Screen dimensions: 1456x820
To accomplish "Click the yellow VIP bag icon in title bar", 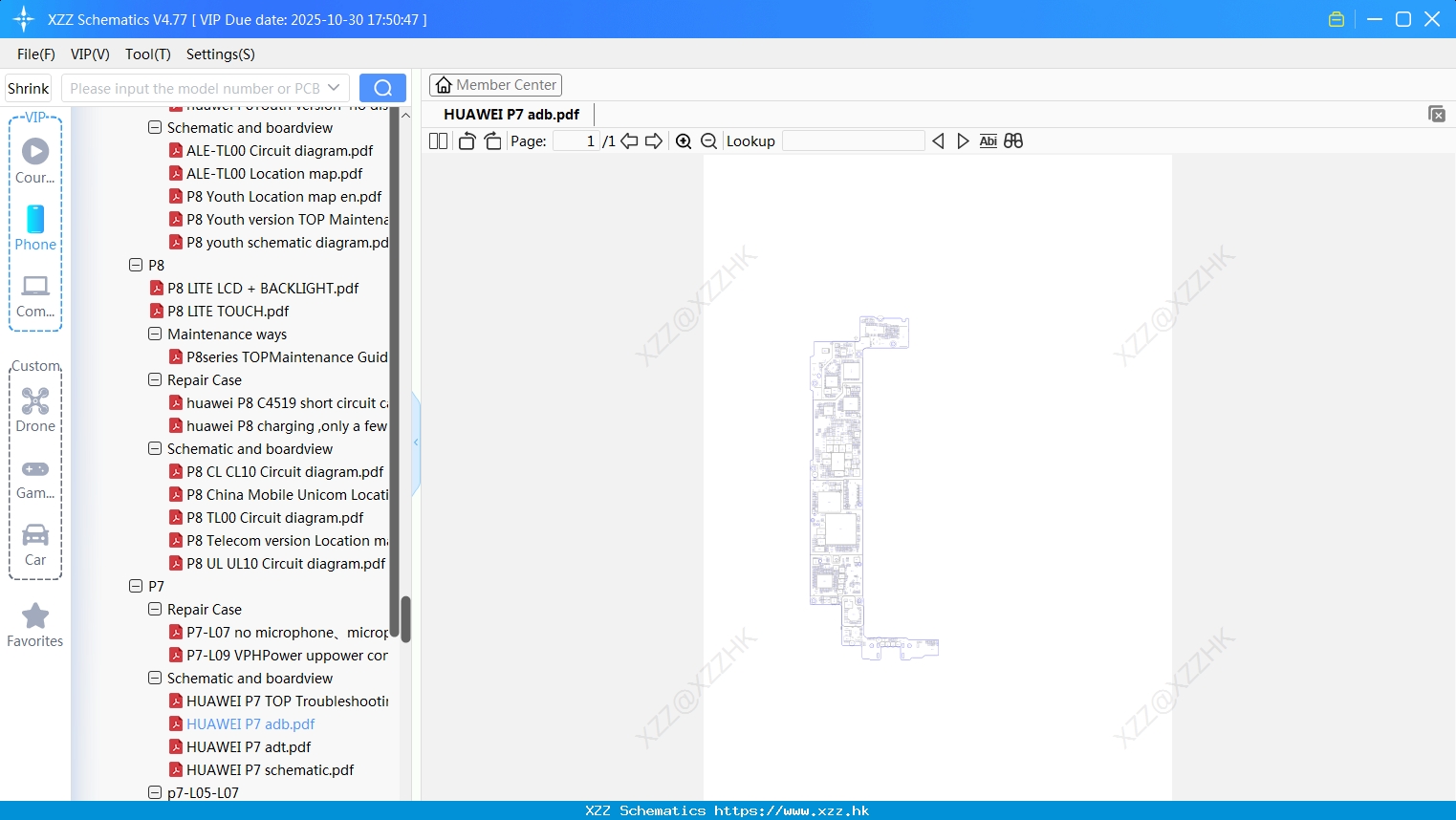I will click(1336, 19).
